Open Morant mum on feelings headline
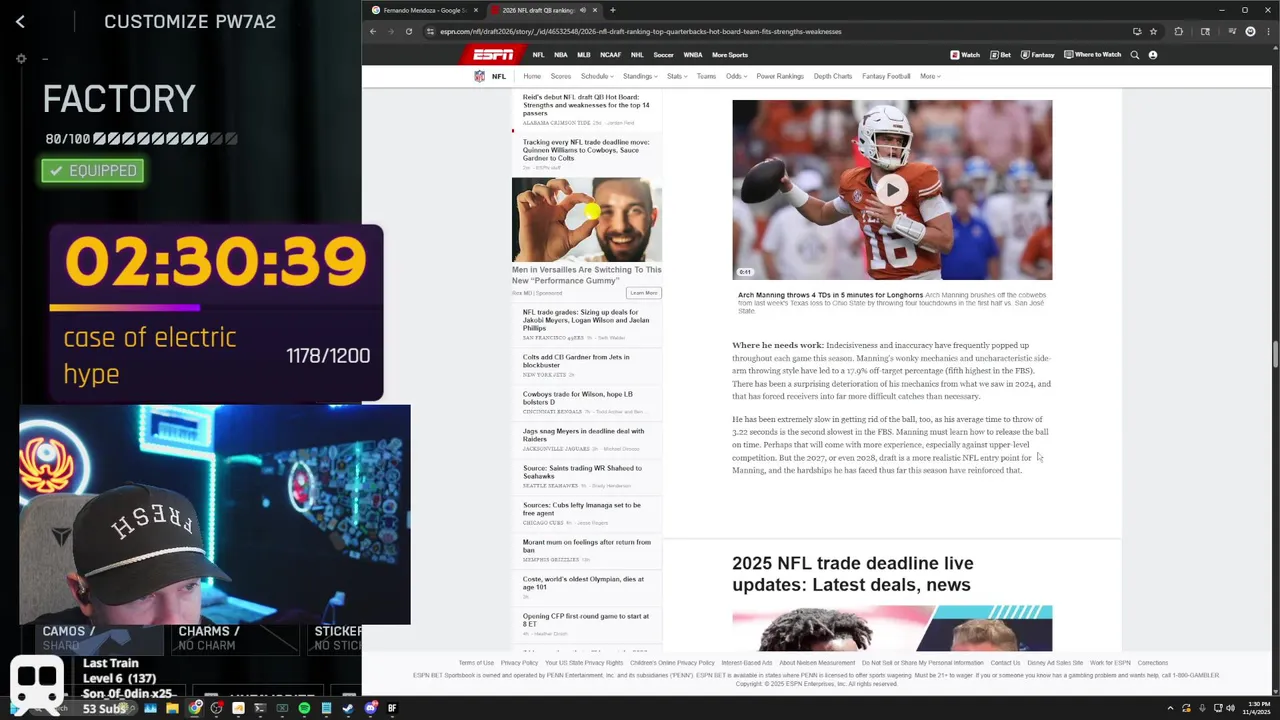This screenshot has width=1280, height=720. click(x=586, y=546)
